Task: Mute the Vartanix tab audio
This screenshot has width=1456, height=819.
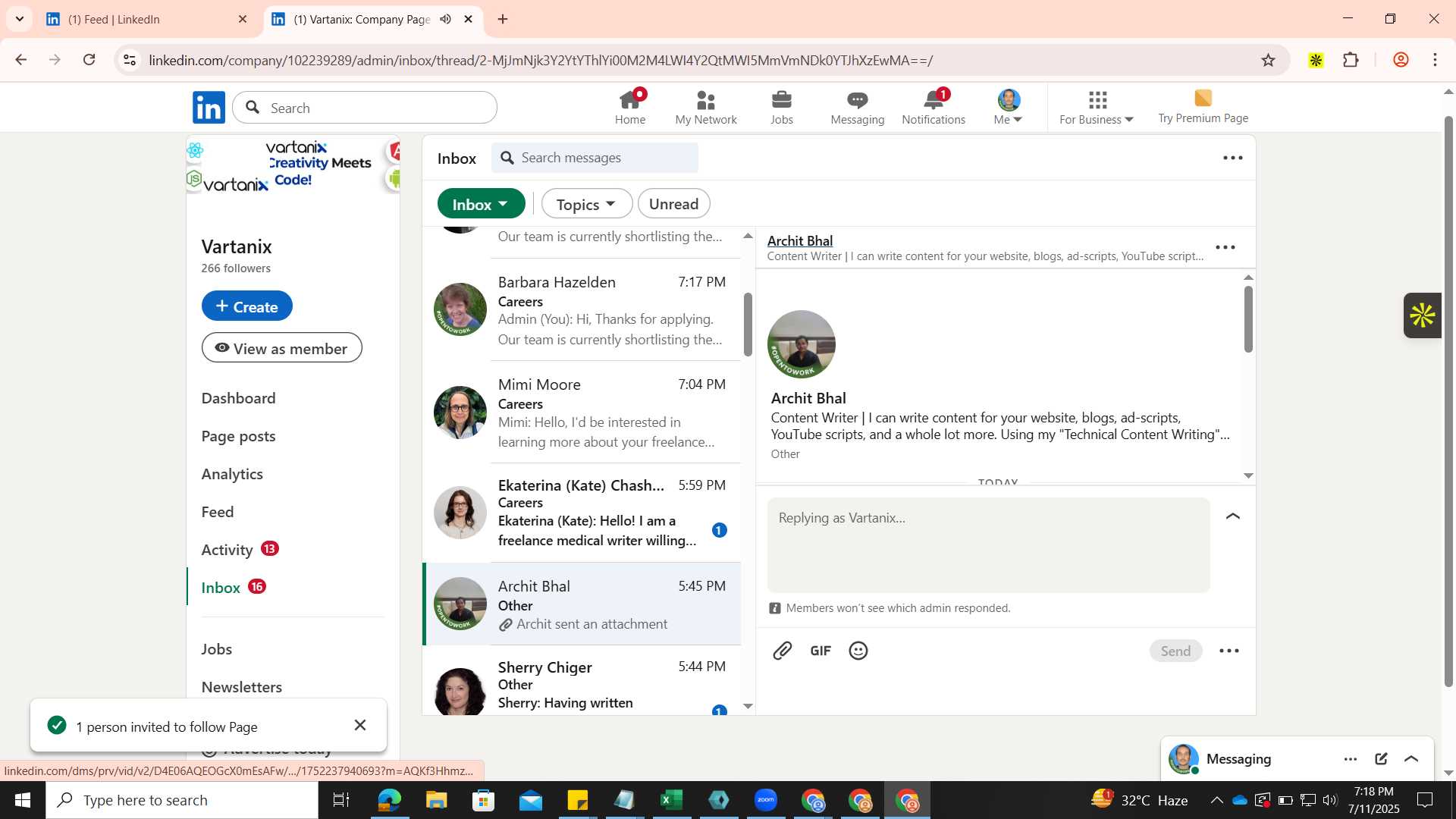Action: [x=445, y=19]
